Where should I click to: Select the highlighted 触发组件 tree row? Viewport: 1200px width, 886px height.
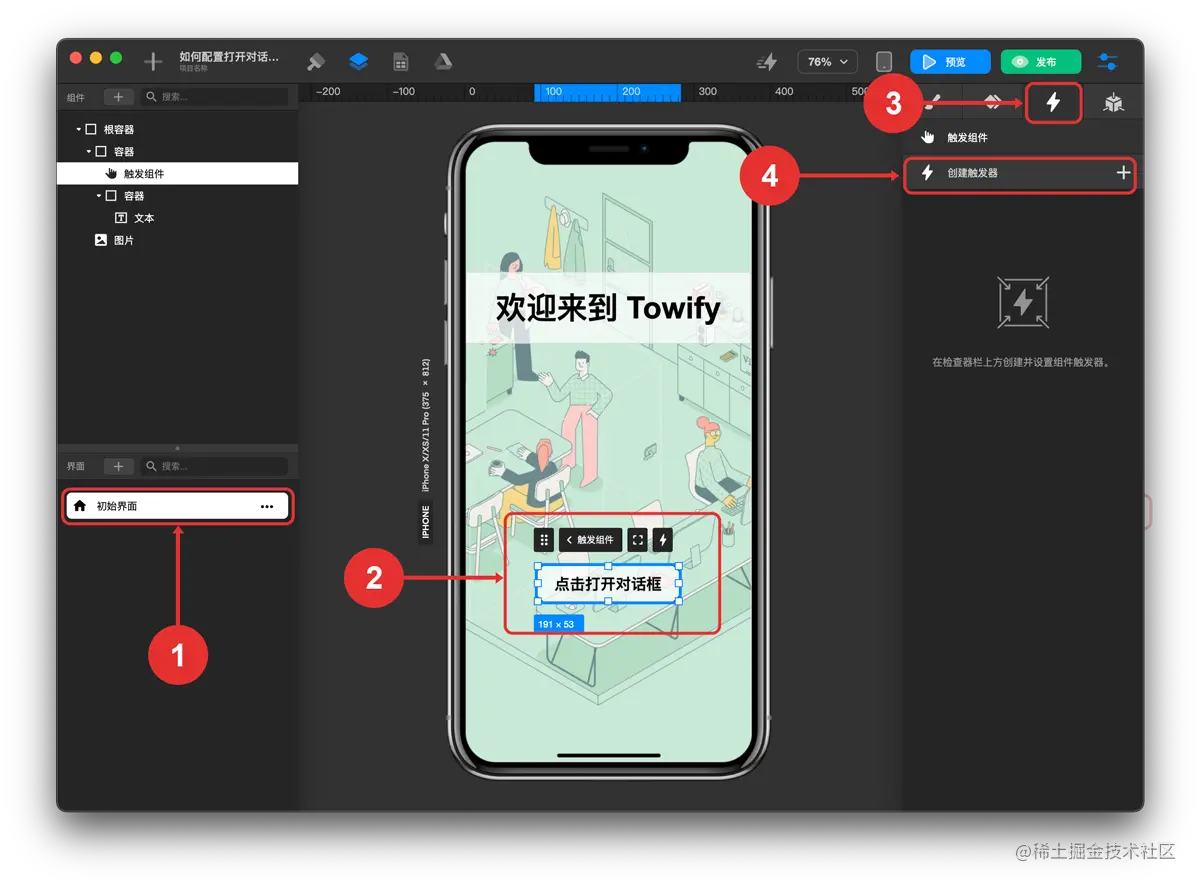(178, 174)
